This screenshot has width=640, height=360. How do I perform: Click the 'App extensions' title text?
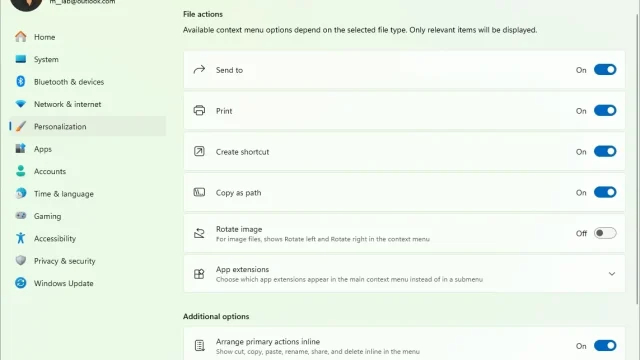coord(242,269)
